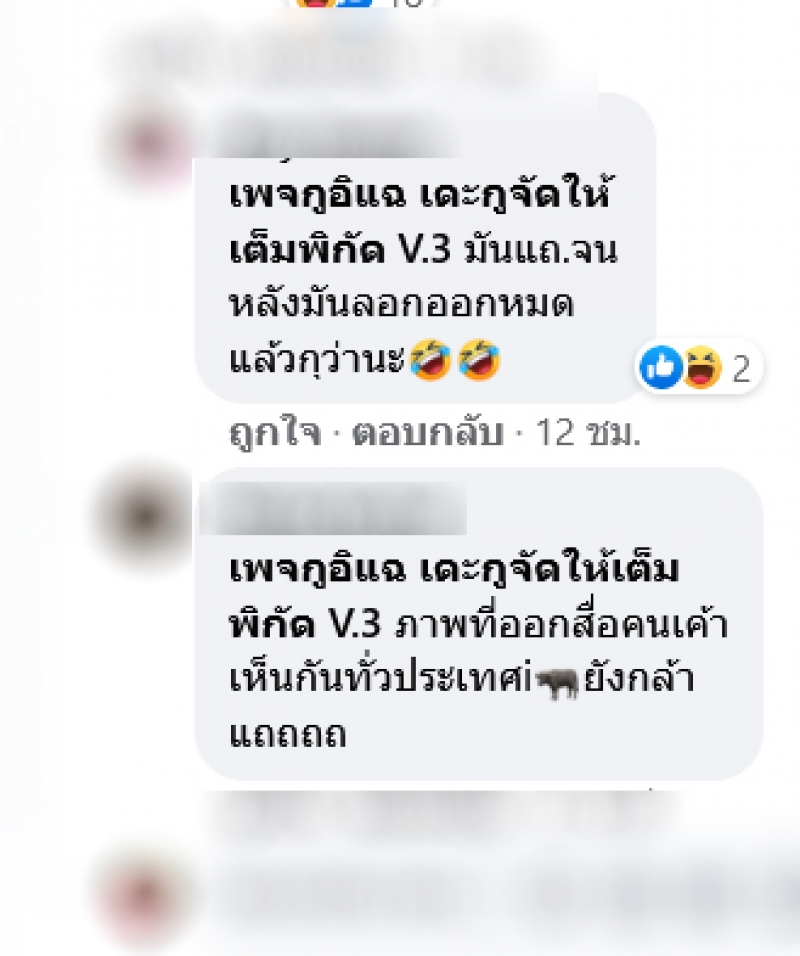Viewport: 800px width, 956px height.
Task: Click the blurred avatar beside the ภาพที่ออกสื่อ comment
Action: pos(145,517)
